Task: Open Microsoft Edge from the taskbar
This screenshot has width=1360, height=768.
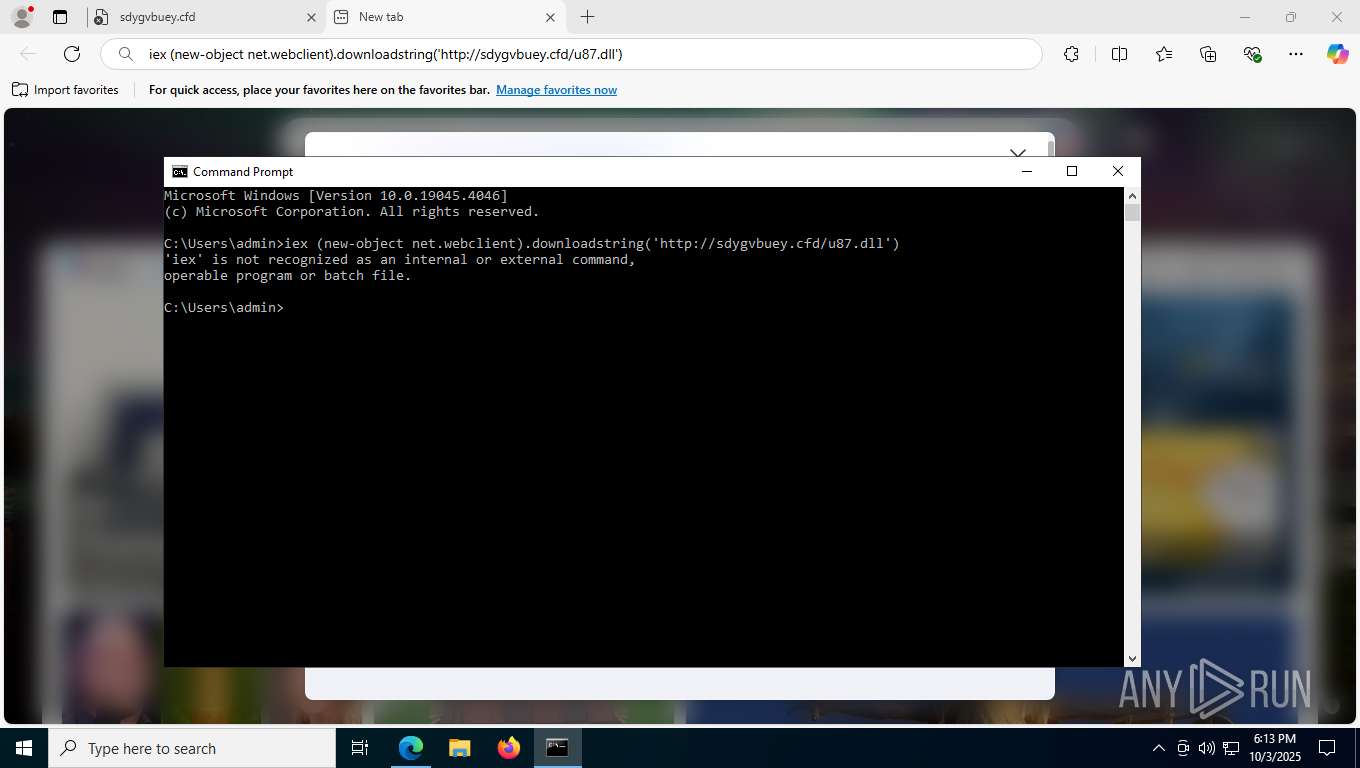Action: (411, 748)
